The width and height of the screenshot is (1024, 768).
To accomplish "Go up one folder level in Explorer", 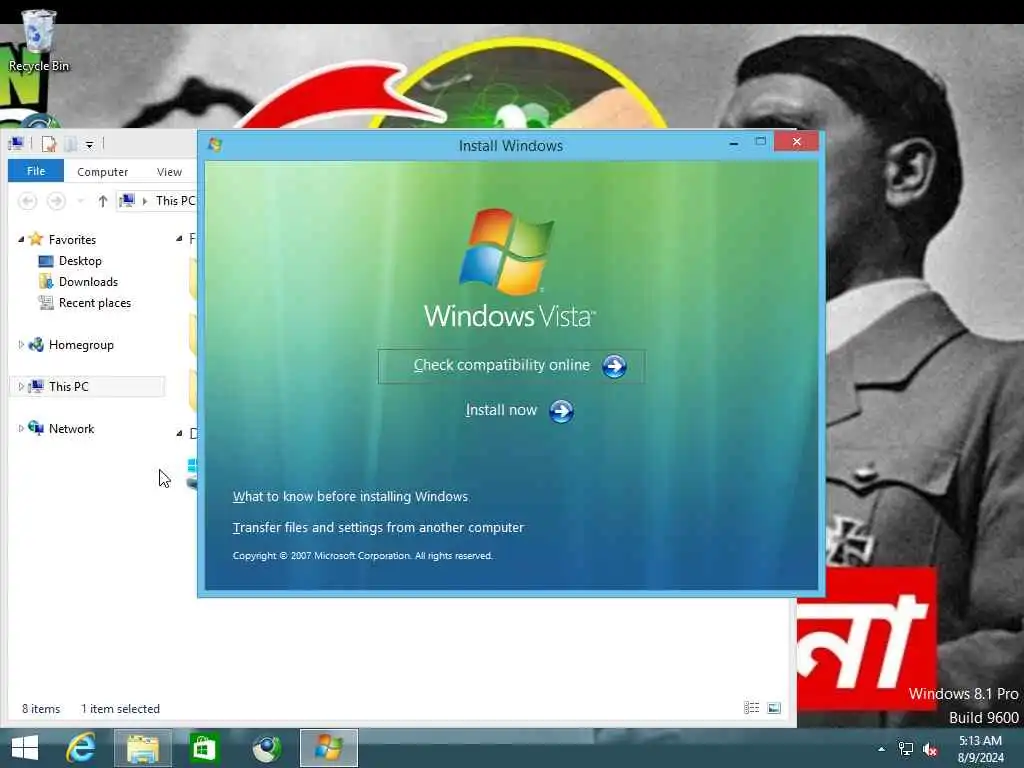I will pyautogui.click(x=103, y=201).
